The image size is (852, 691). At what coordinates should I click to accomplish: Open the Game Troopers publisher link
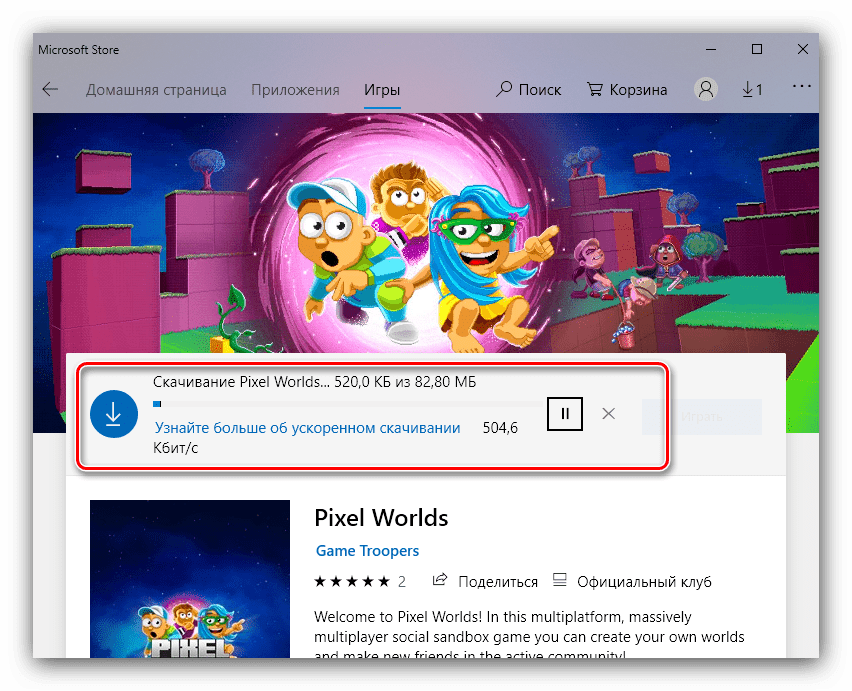(367, 551)
